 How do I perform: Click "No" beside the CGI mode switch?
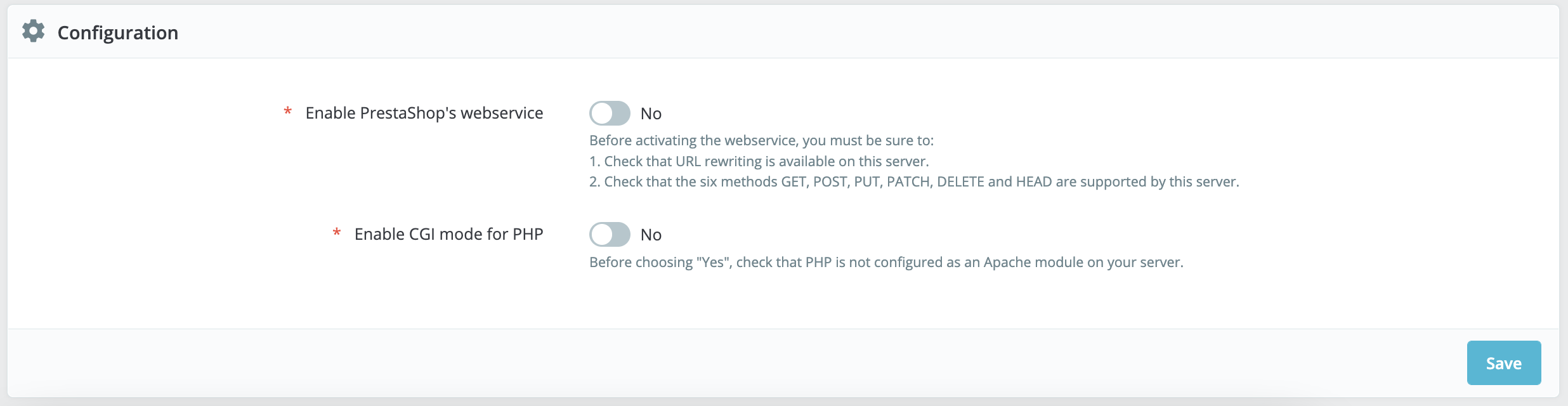coord(651,235)
